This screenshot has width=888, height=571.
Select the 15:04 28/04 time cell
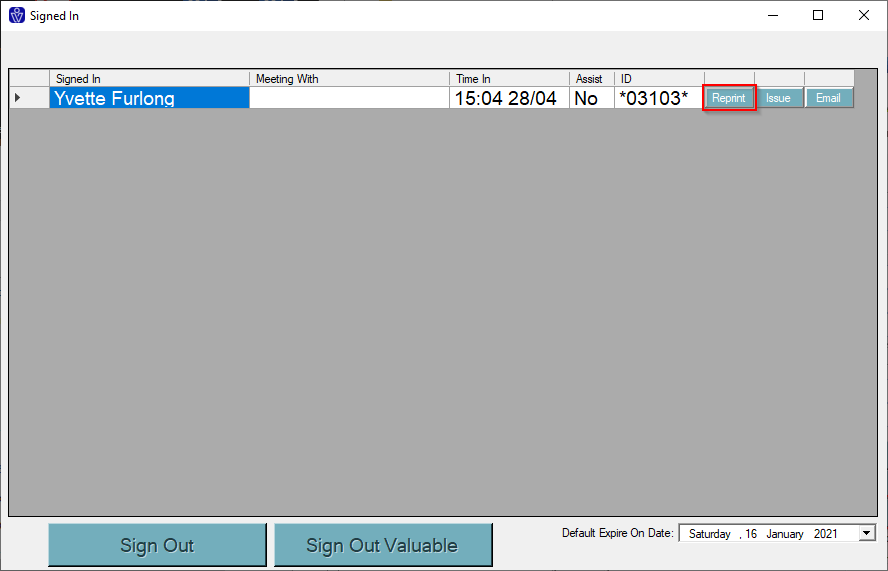point(509,98)
